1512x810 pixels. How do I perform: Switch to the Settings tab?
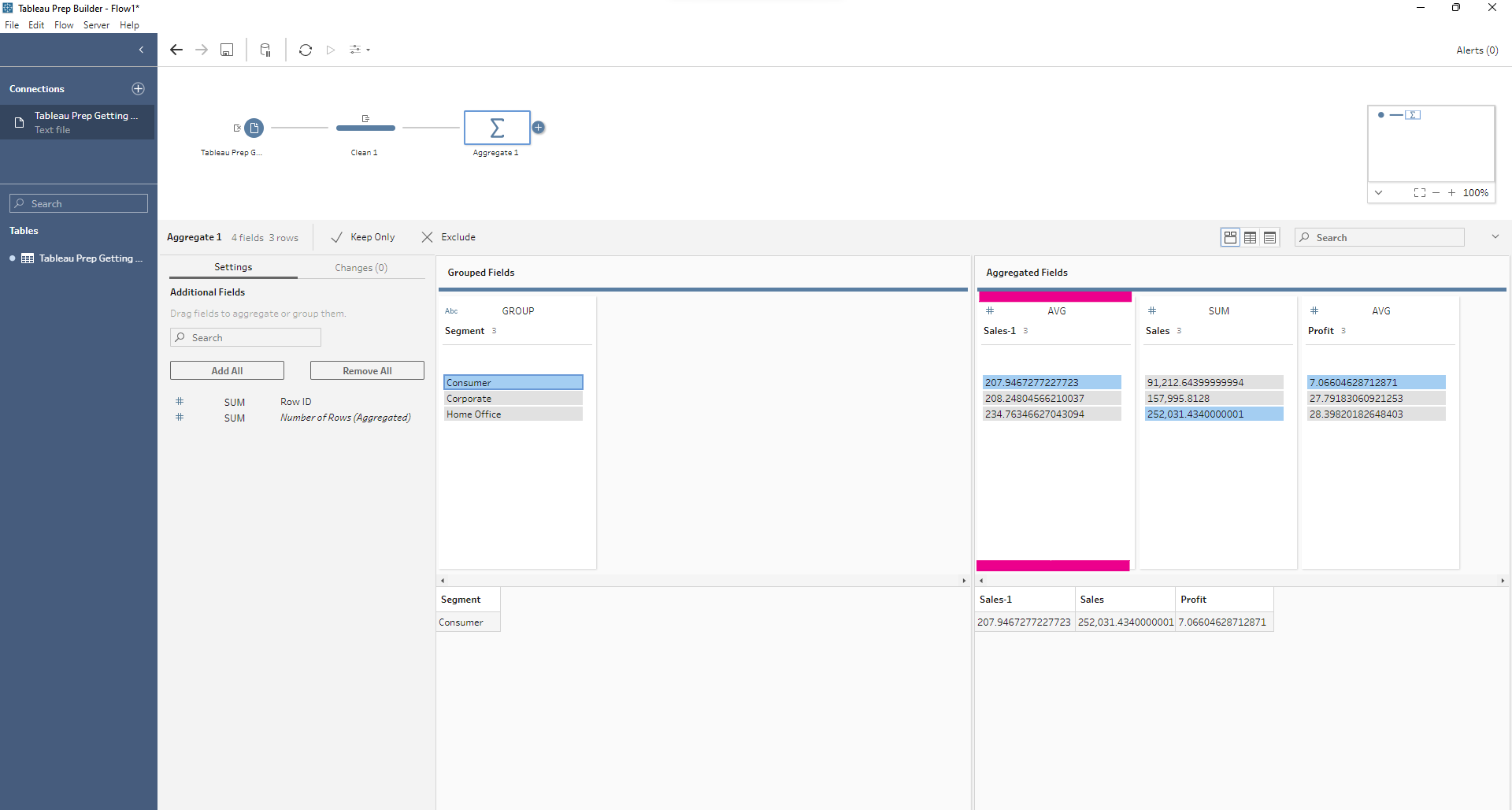[233, 267]
